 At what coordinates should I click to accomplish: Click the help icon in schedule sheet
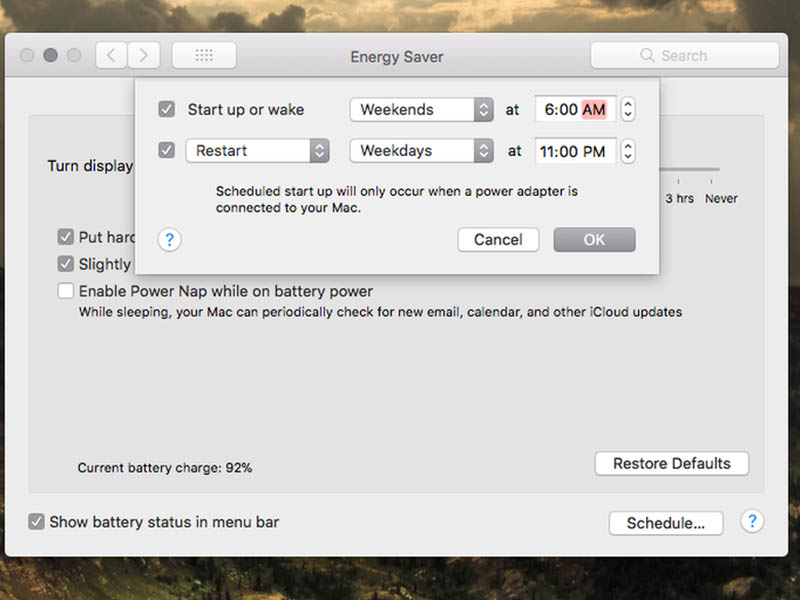[170, 240]
